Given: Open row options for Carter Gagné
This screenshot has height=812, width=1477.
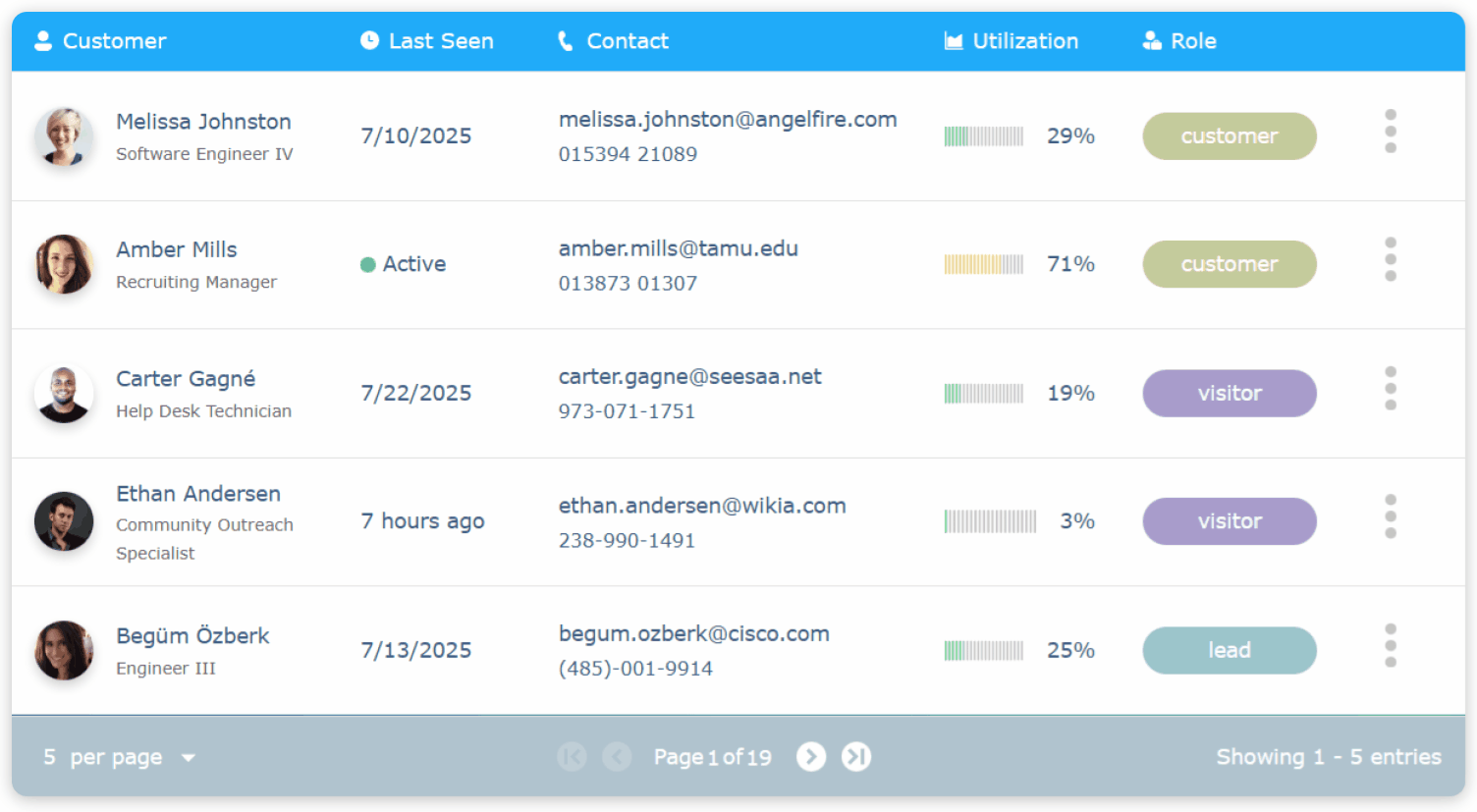Looking at the screenshot, I should point(1390,389).
